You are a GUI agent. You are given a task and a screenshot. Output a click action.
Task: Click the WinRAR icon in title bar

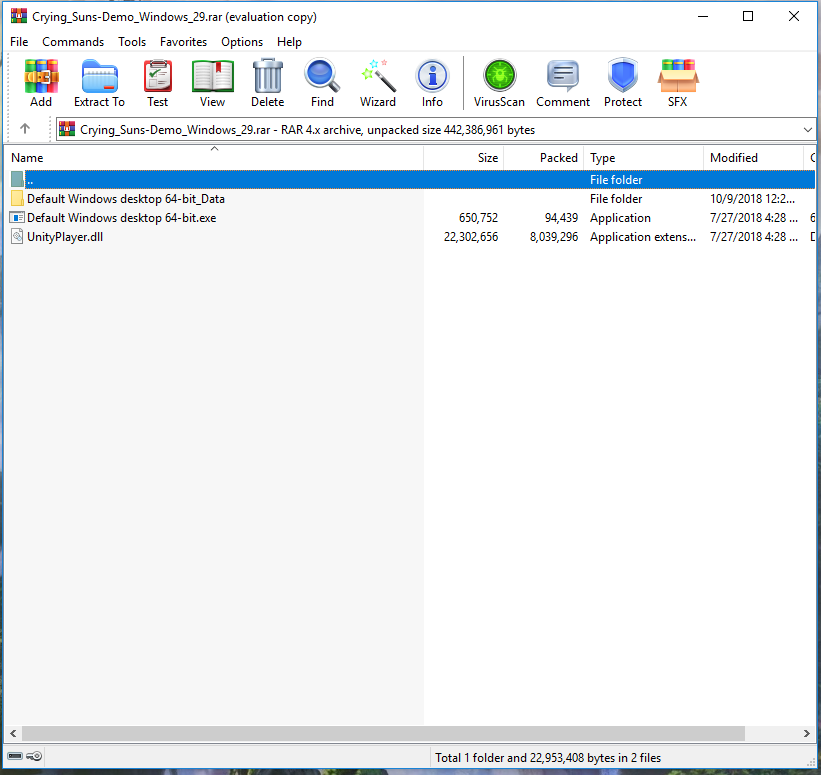[19, 16]
